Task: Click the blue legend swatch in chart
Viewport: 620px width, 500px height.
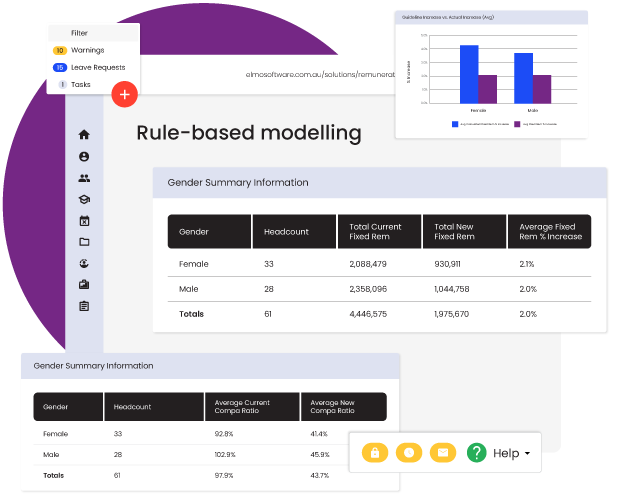Action: click(x=455, y=124)
